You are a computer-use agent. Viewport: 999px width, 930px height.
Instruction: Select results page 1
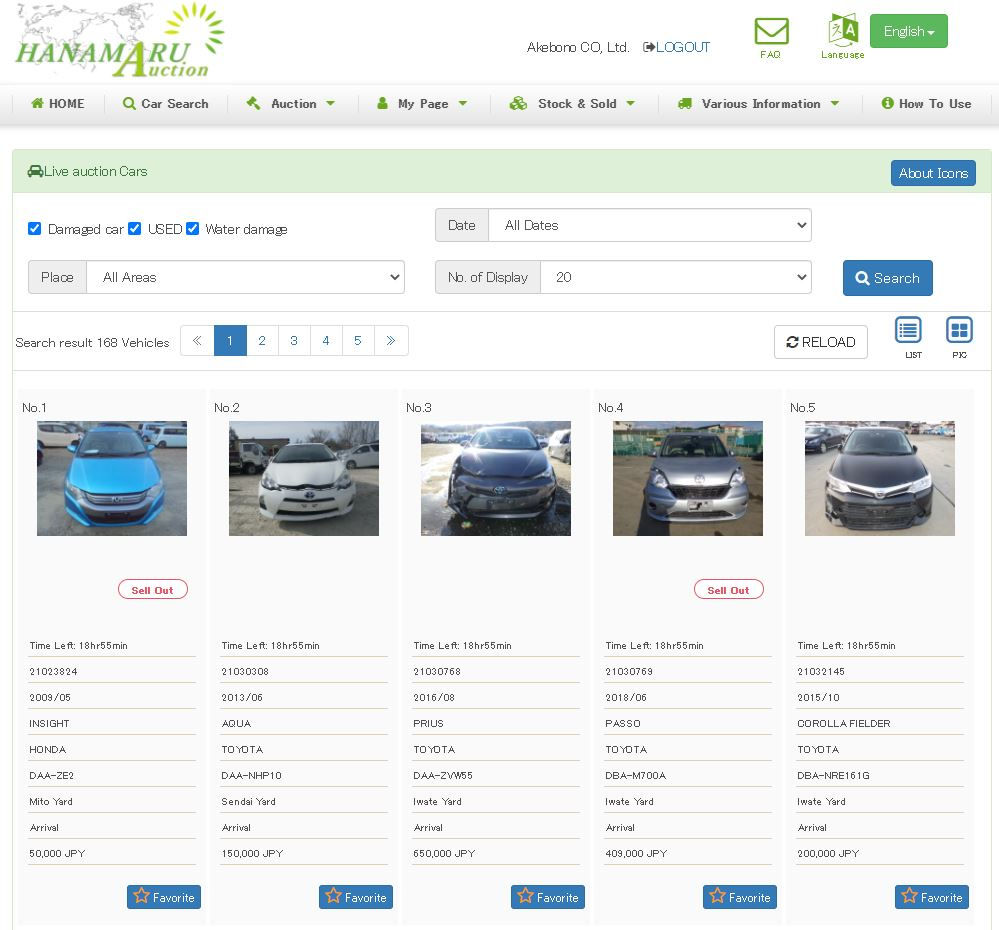pos(230,341)
